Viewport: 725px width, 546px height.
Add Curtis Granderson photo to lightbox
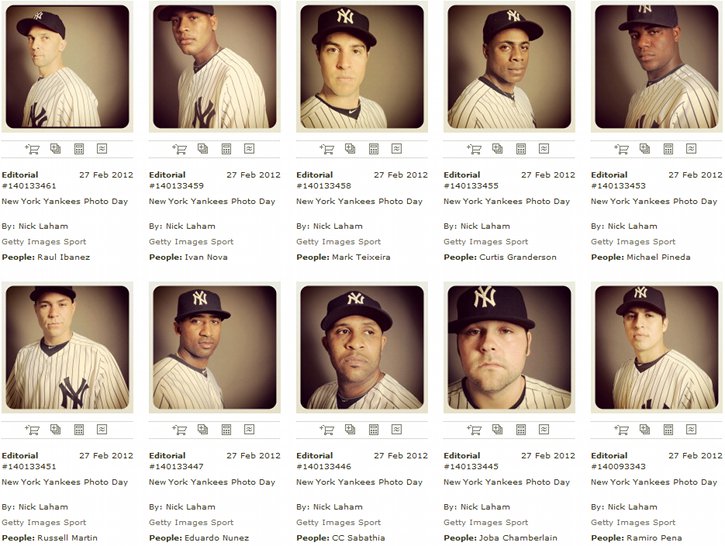pos(497,148)
